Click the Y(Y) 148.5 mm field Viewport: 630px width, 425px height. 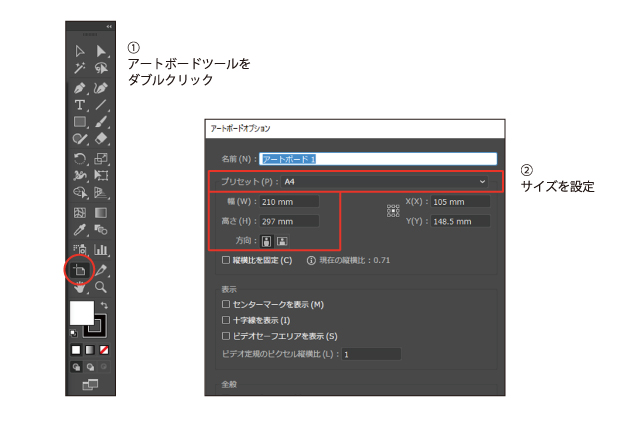(460, 221)
